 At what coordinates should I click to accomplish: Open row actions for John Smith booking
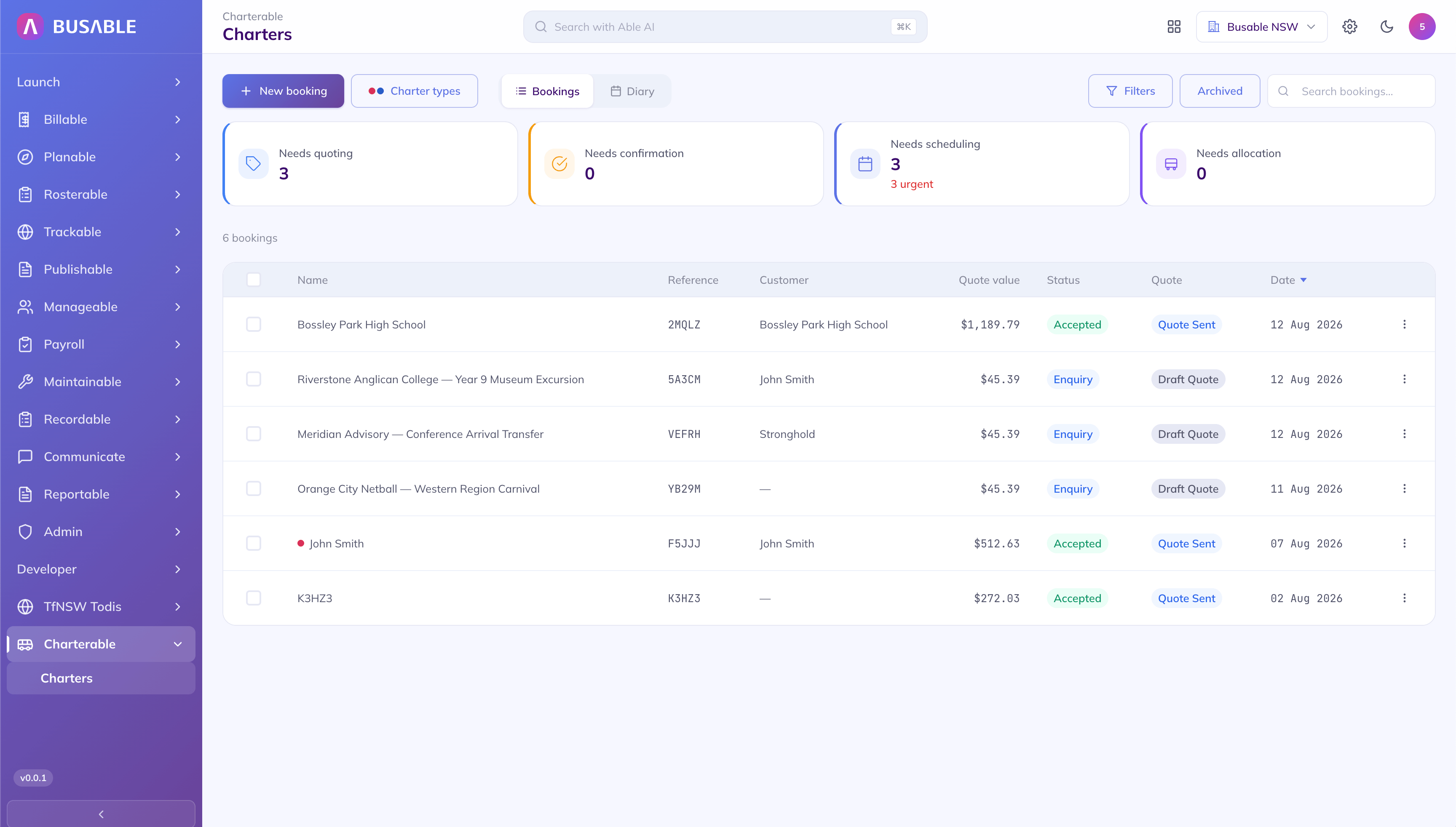tap(1404, 543)
